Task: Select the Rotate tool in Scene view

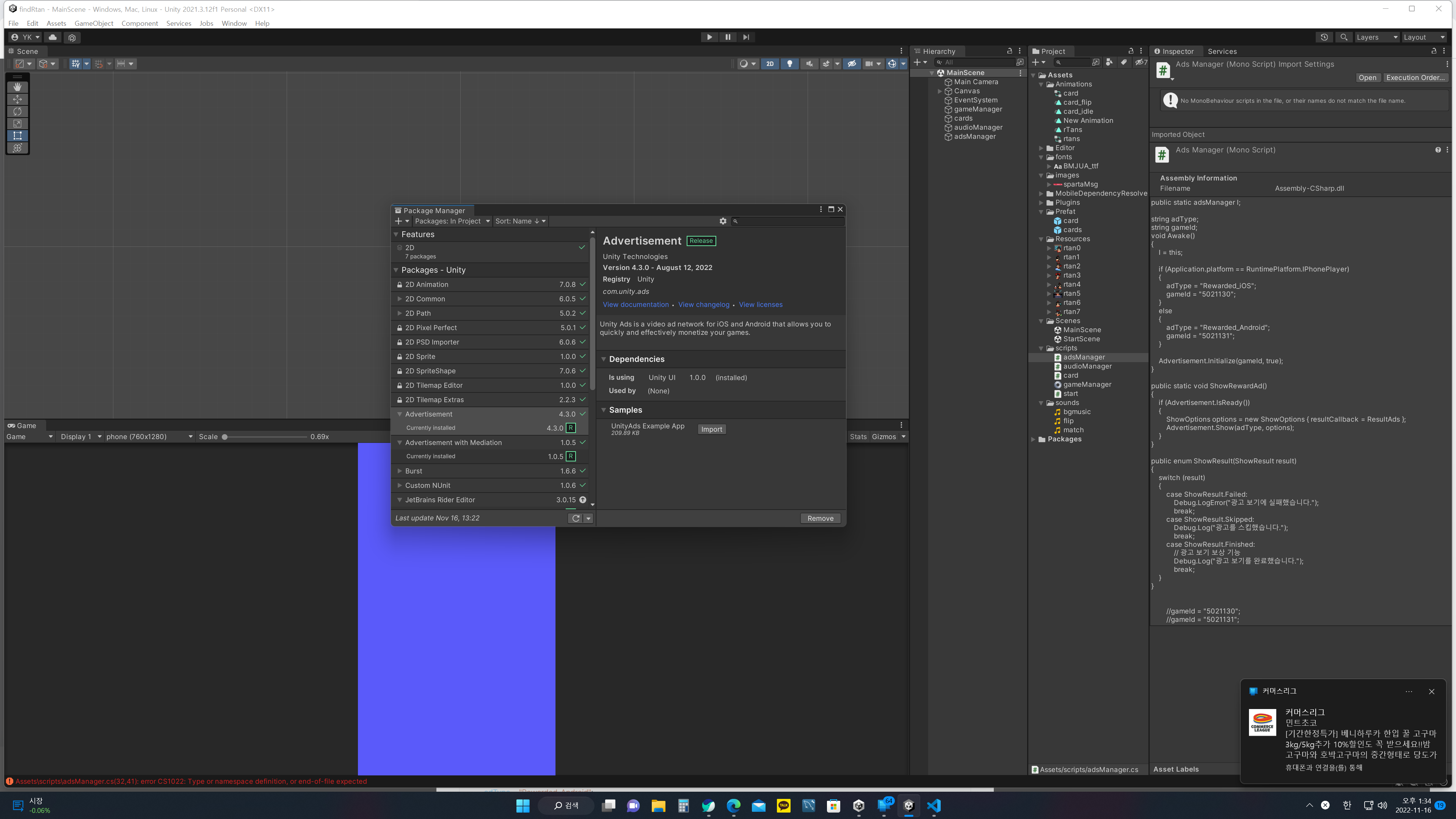Action: pos(17,111)
